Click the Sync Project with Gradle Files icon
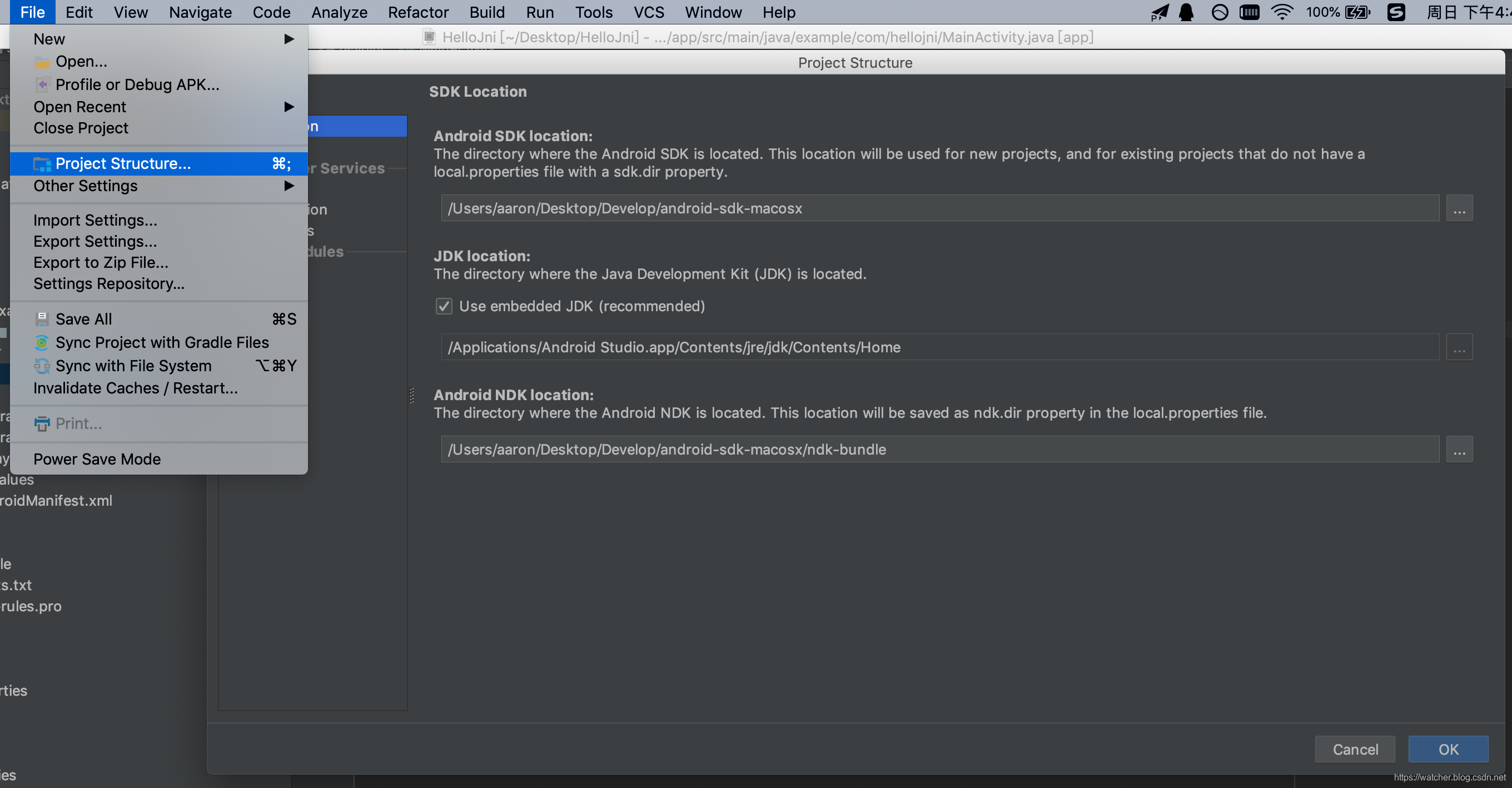This screenshot has height=788, width=1512. pyautogui.click(x=42, y=342)
